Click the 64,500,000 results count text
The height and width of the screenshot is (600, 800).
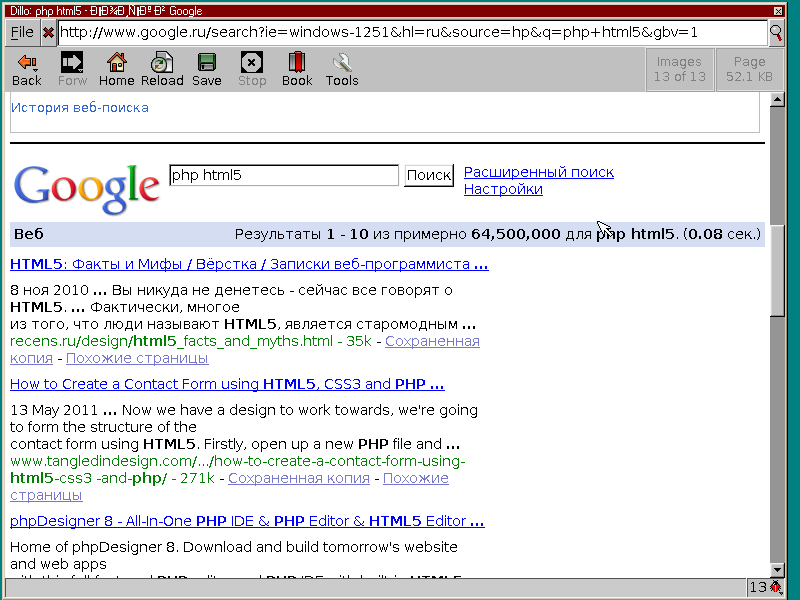[515, 234]
